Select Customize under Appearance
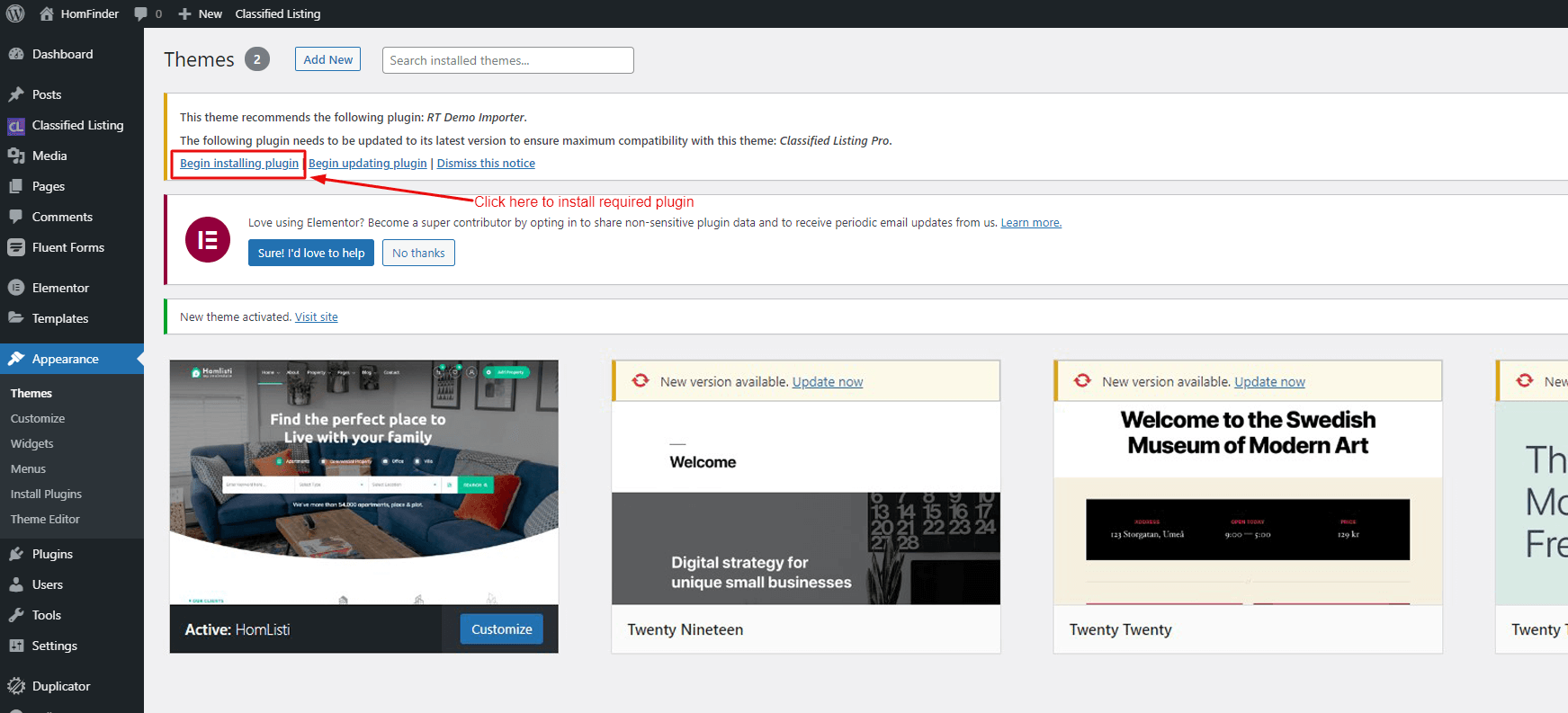The height and width of the screenshot is (713, 1568). 38,418
